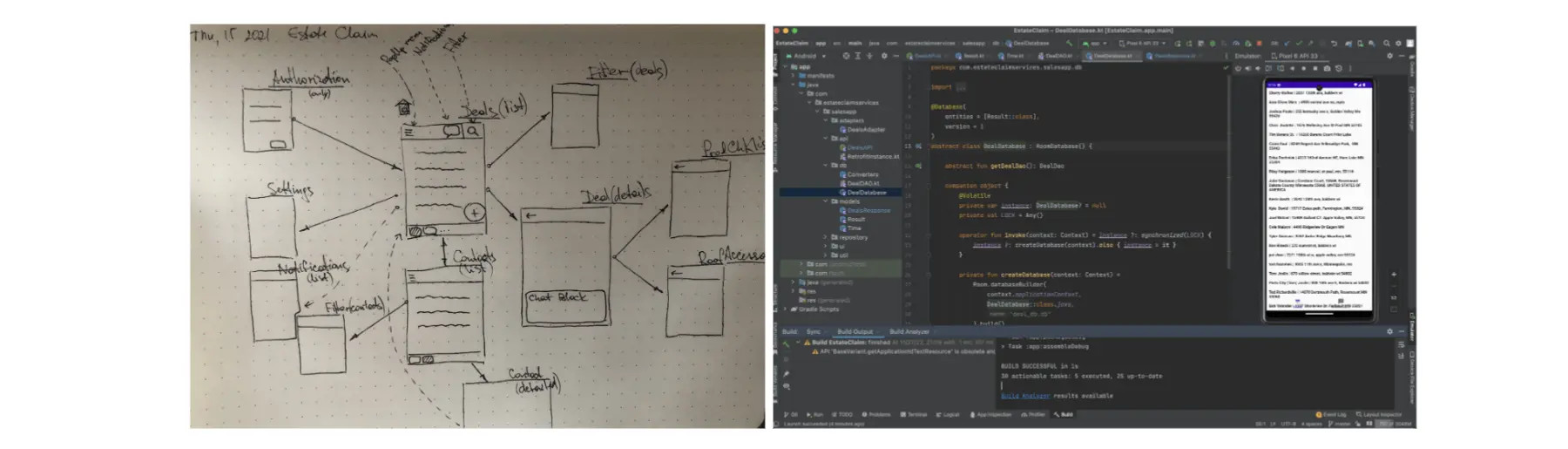
Task: Select Pixel 6 API 33 emulator tab
Action: [1295, 56]
